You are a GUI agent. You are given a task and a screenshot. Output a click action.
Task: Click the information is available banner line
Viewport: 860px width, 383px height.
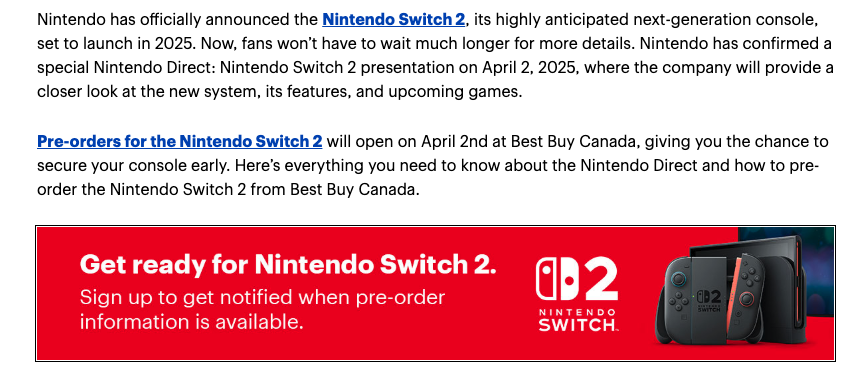point(191,322)
